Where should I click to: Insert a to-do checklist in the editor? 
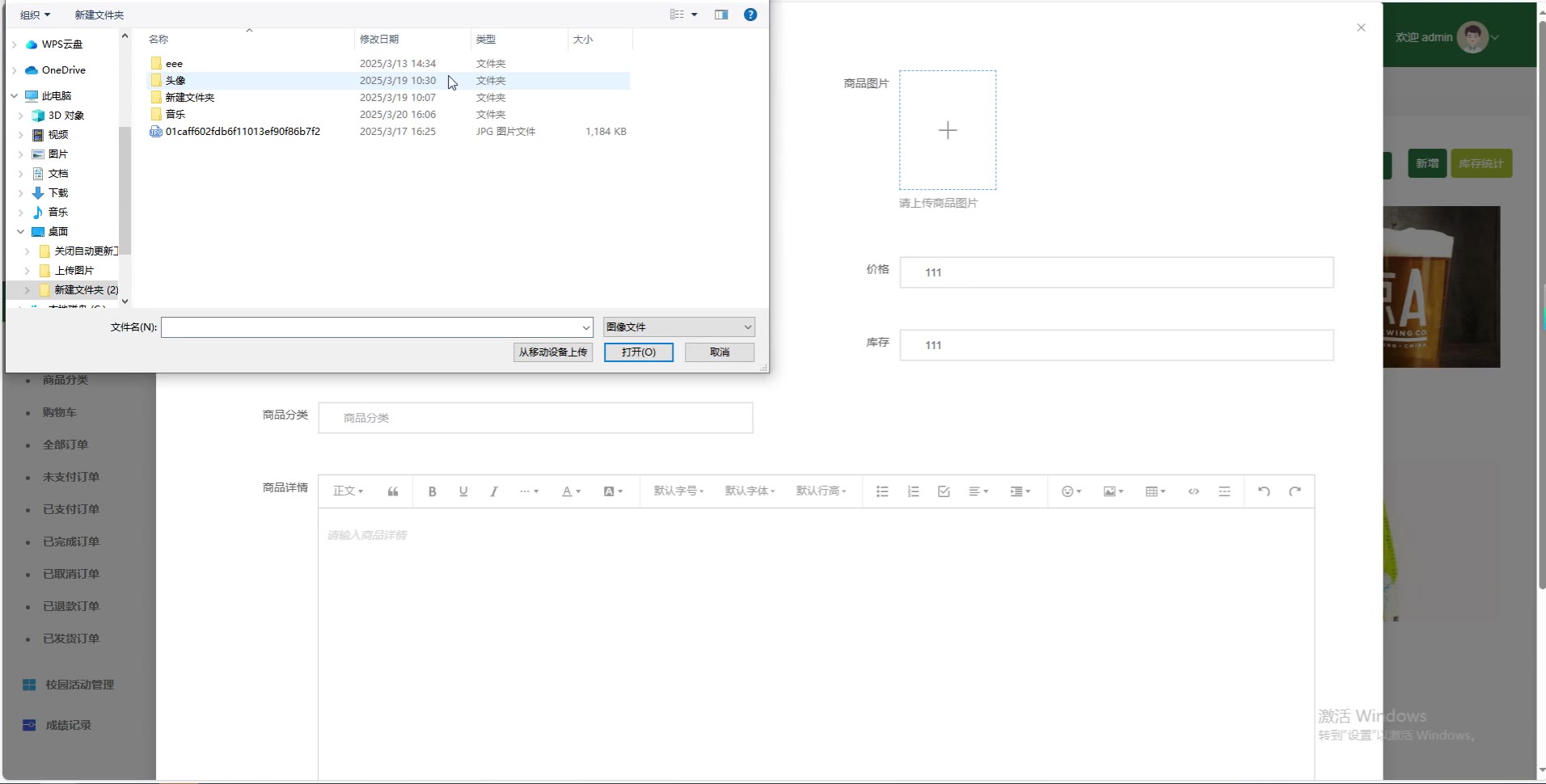(944, 491)
